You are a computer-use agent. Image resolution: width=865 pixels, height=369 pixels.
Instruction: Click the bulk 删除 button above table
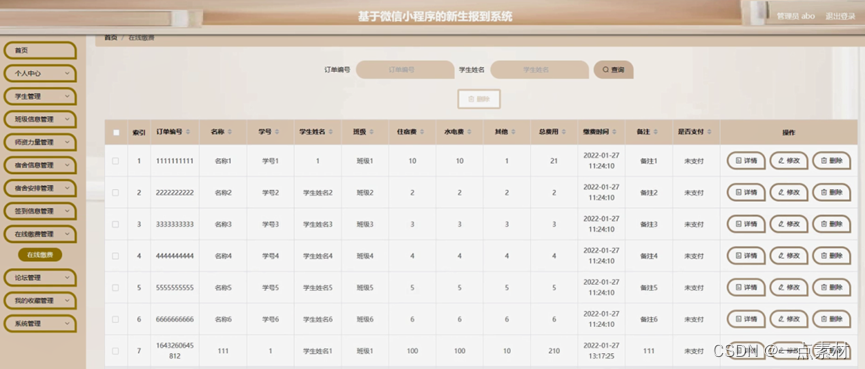[479, 99]
